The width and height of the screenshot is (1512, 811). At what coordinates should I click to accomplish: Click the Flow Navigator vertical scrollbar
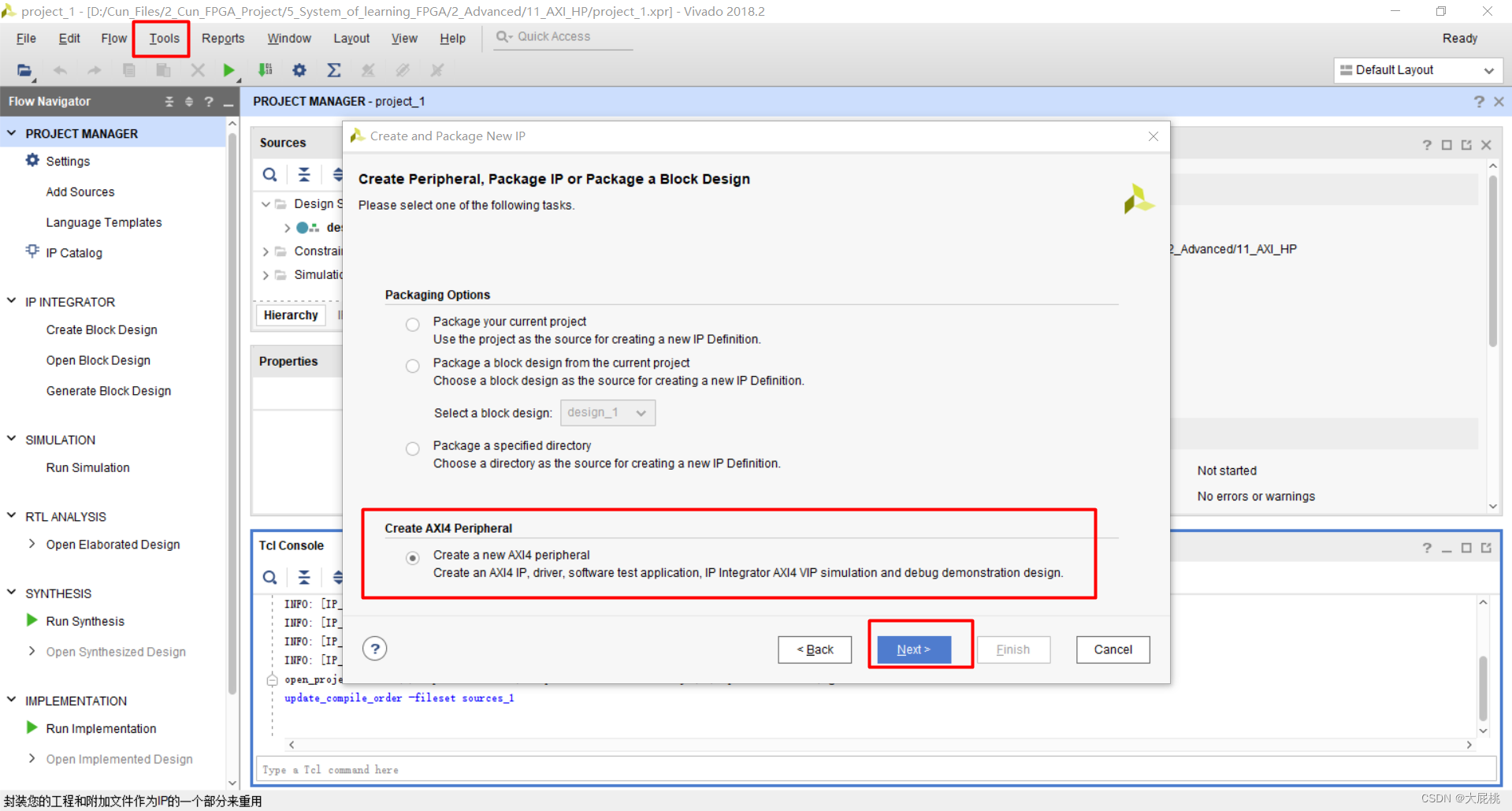click(x=232, y=414)
